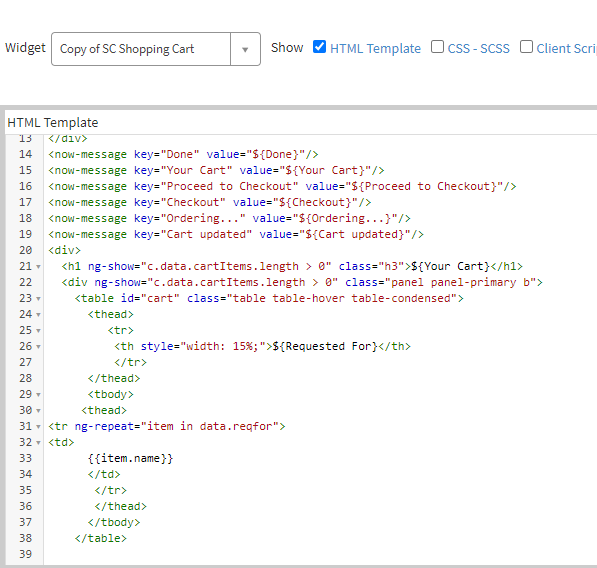Click the h1 ng-show code on line 21
This screenshot has width=597, height=568.
(x=292, y=266)
